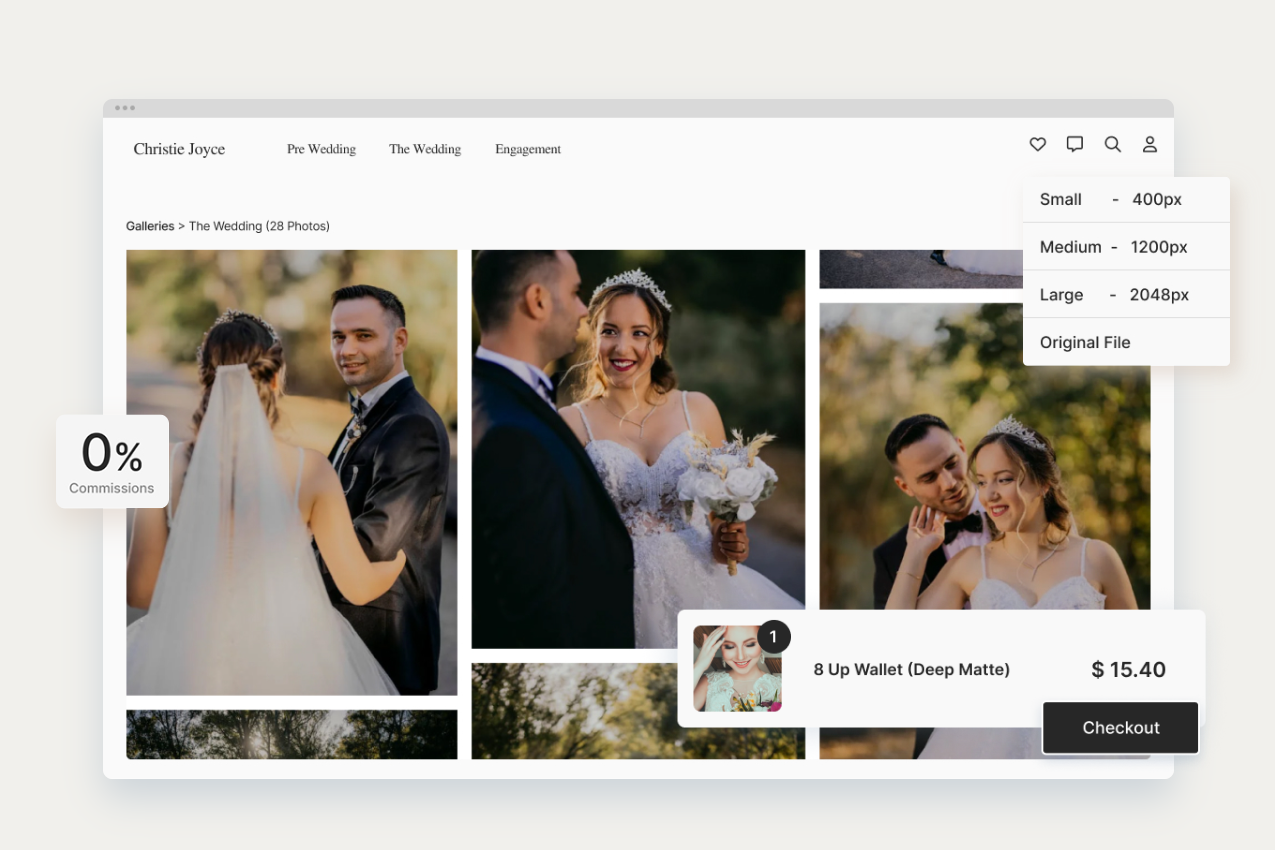The image size is (1275, 850).
Task: Open The Wedding menu item
Action: pyautogui.click(x=425, y=149)
